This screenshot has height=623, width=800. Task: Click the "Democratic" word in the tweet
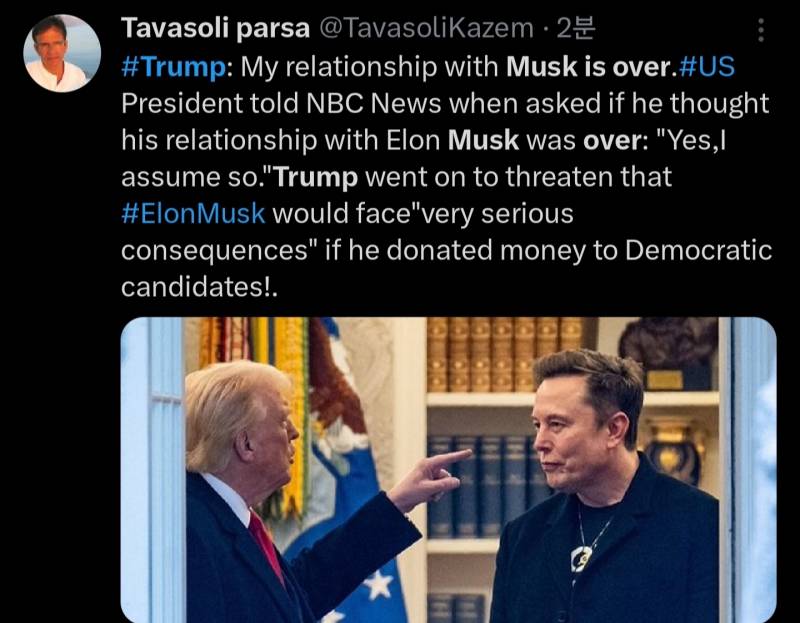click(698, 250)
